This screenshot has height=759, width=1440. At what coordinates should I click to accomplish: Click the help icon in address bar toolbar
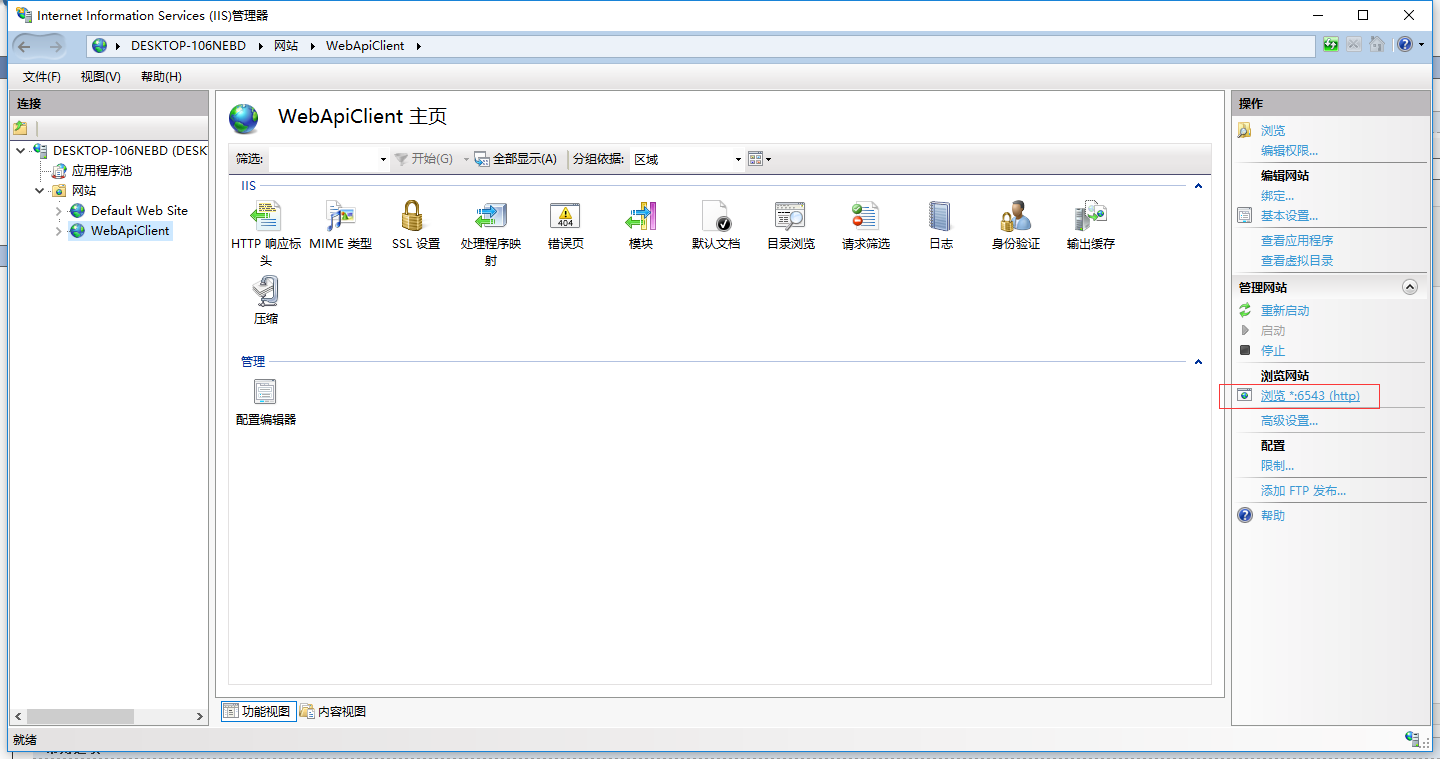click(x=1406, y=45)
